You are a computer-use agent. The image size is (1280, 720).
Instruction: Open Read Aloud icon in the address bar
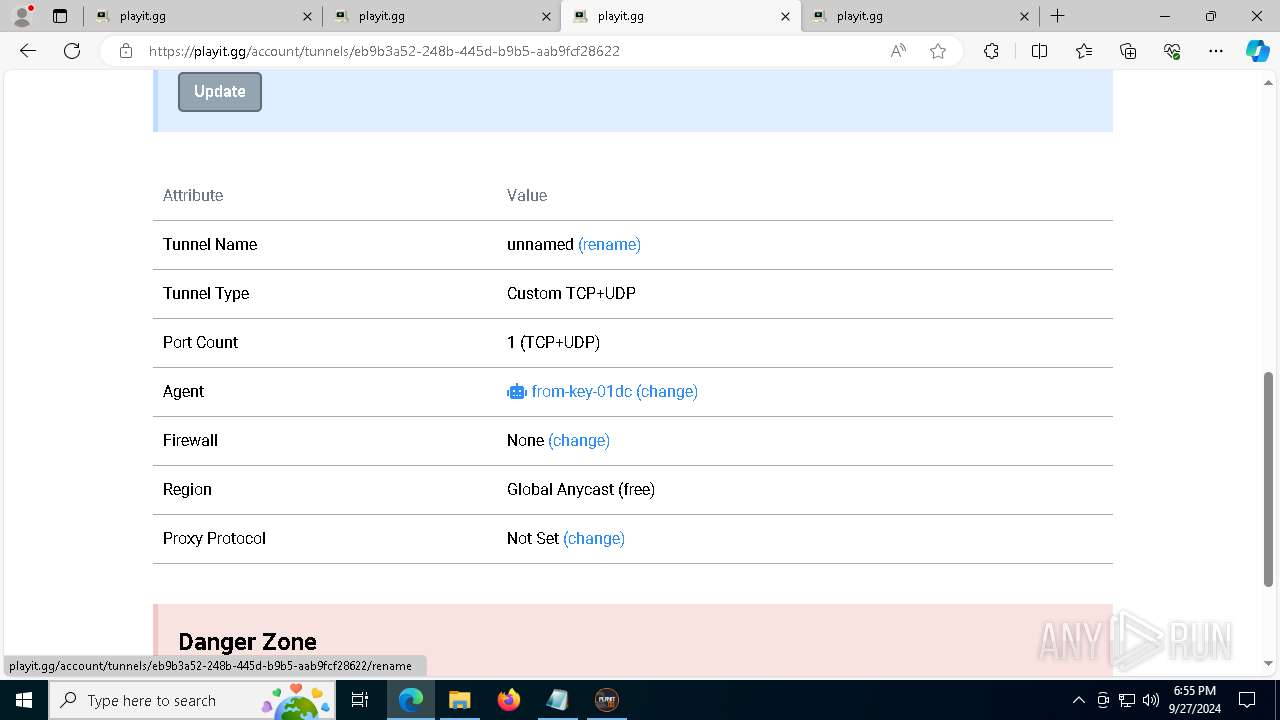click(898, 51)
